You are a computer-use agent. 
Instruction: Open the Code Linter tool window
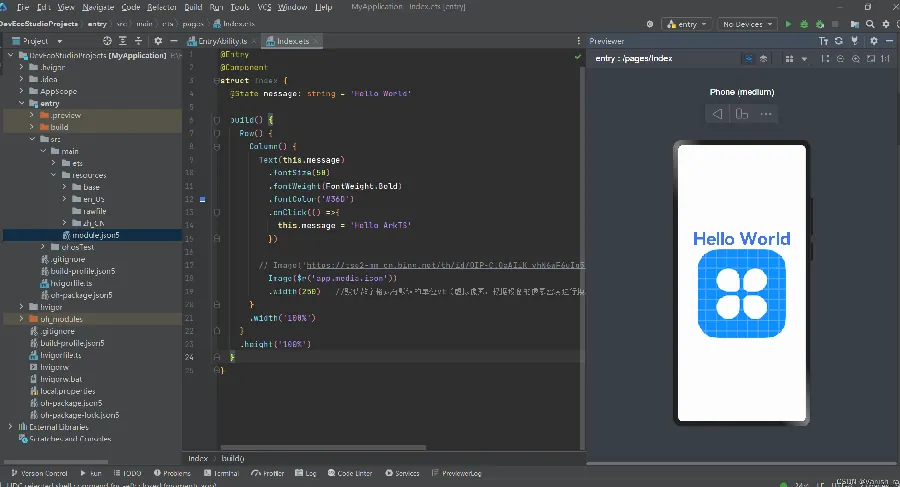(350, 473)
